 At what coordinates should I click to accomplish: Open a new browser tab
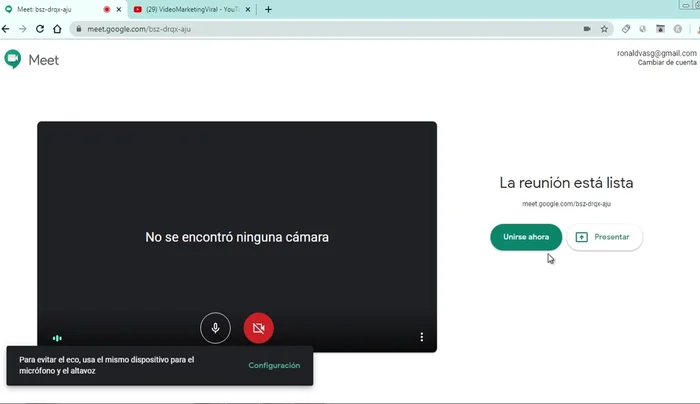(268, 9)
